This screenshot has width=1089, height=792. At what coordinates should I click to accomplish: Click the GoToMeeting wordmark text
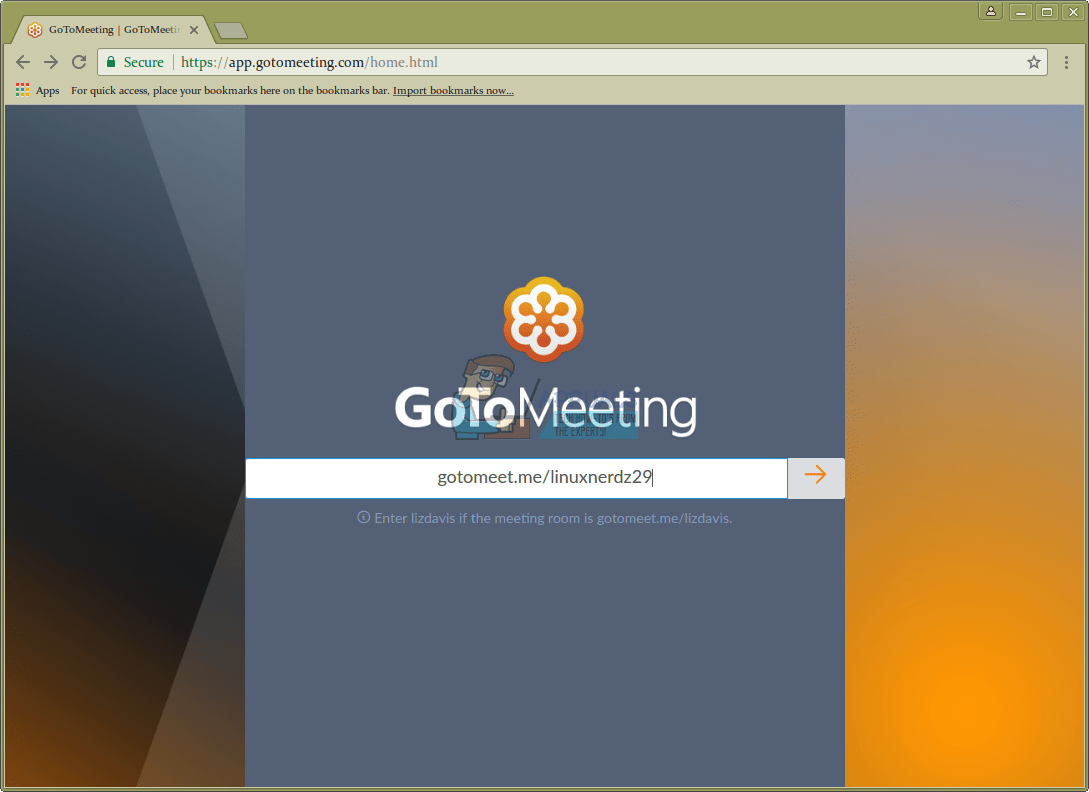(545, 410)
